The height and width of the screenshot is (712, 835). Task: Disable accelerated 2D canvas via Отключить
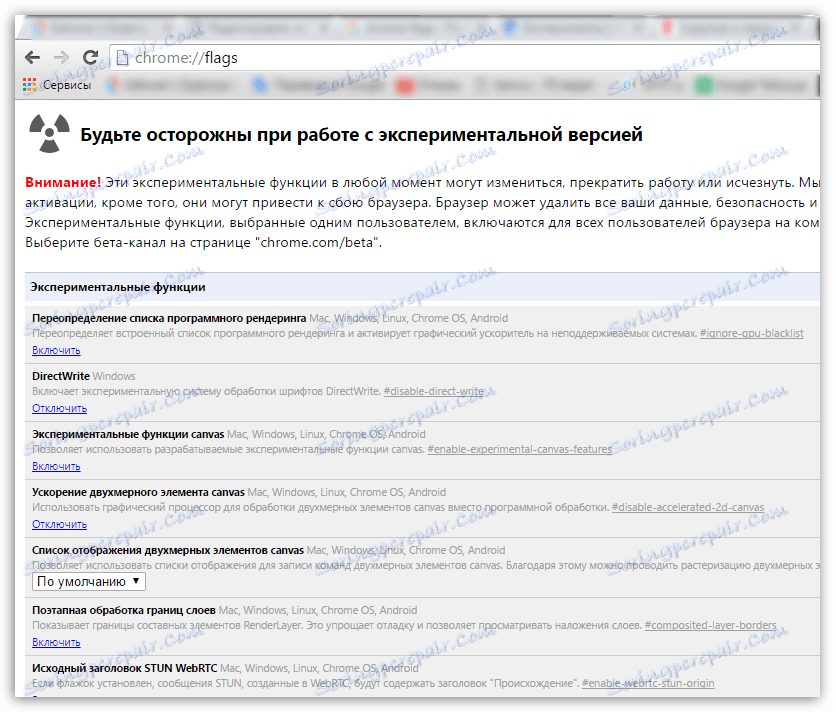point(59,525)
